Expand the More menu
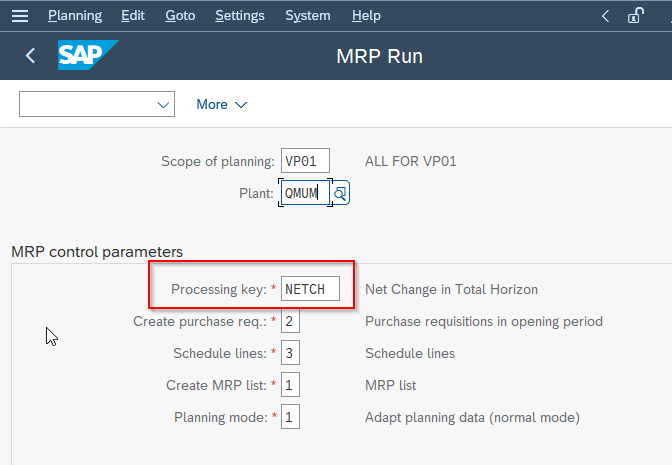 coord(222,105)
